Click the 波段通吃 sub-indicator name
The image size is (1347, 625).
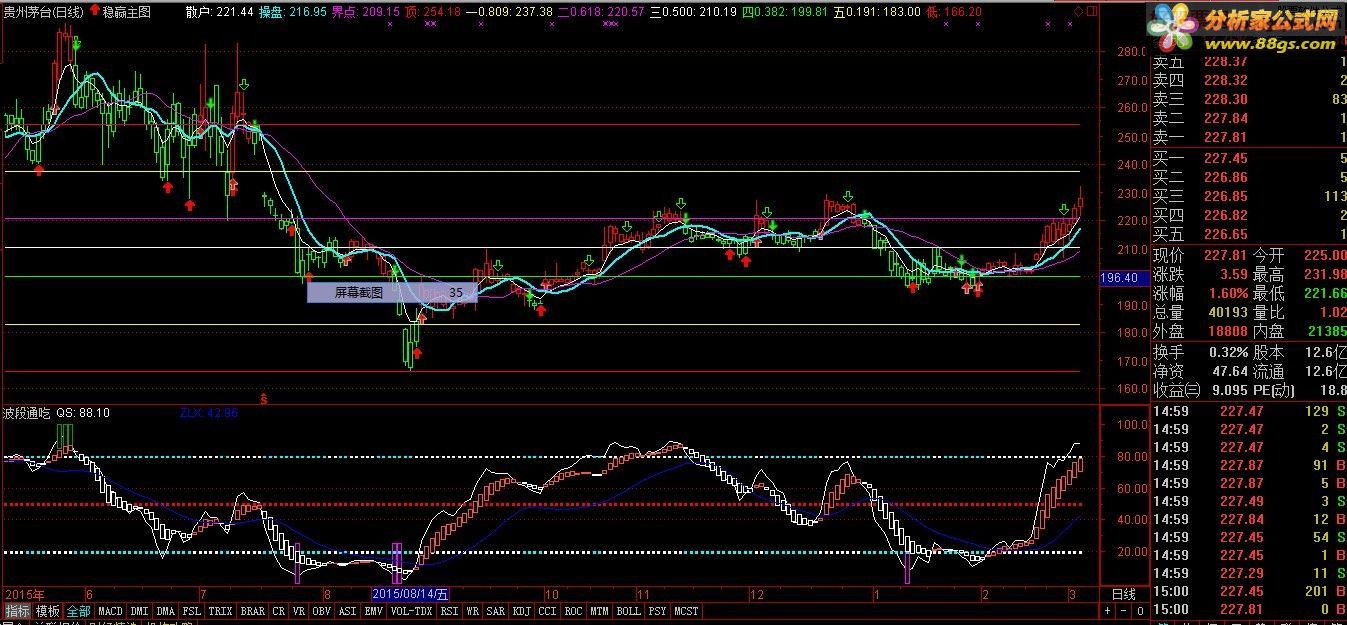coord(26,412)
